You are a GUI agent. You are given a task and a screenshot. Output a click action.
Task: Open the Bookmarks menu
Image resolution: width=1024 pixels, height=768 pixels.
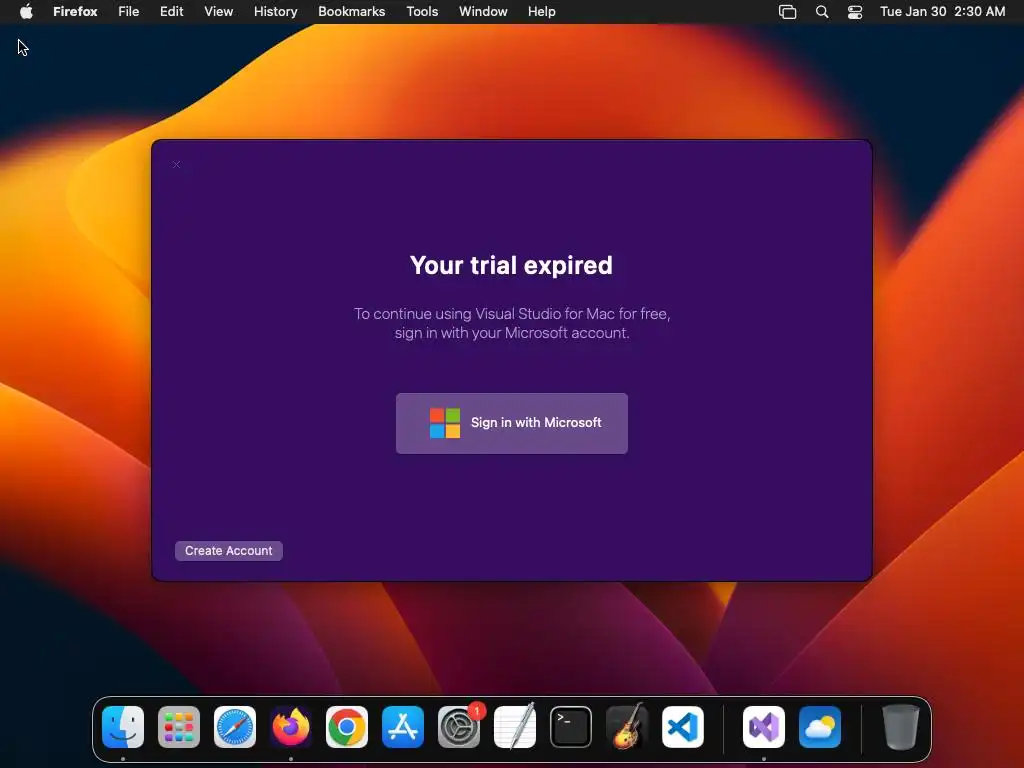(x=351, y=12)
